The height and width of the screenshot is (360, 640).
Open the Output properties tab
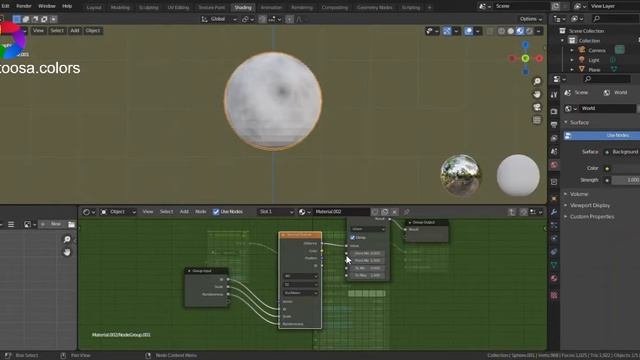pos(554,124)
